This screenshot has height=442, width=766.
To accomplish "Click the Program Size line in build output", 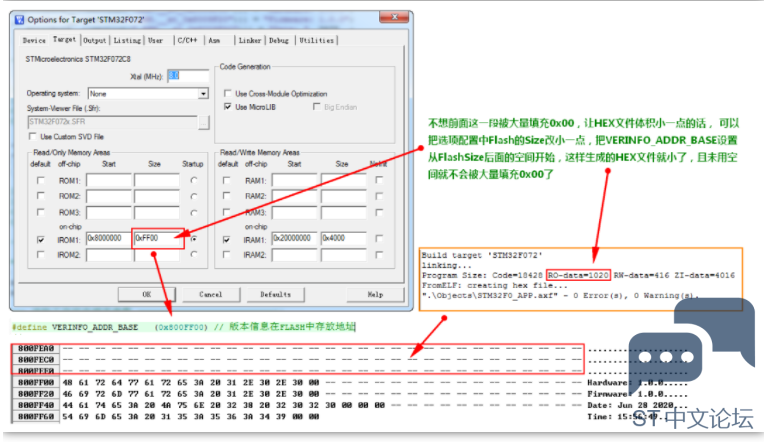I will pyautogui.click(x=578, y=275).
